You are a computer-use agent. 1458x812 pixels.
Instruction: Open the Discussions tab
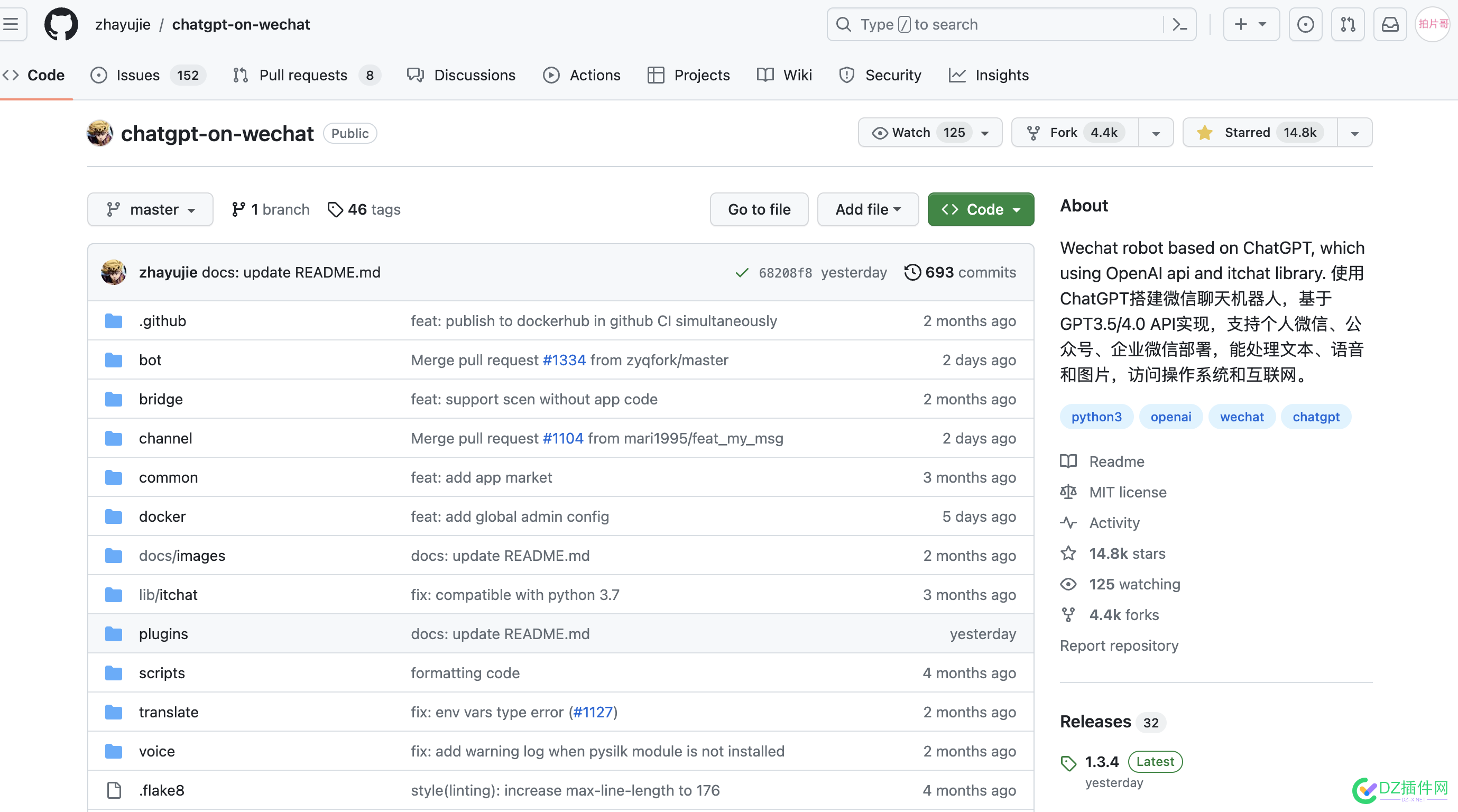click(x=462, y=75)
